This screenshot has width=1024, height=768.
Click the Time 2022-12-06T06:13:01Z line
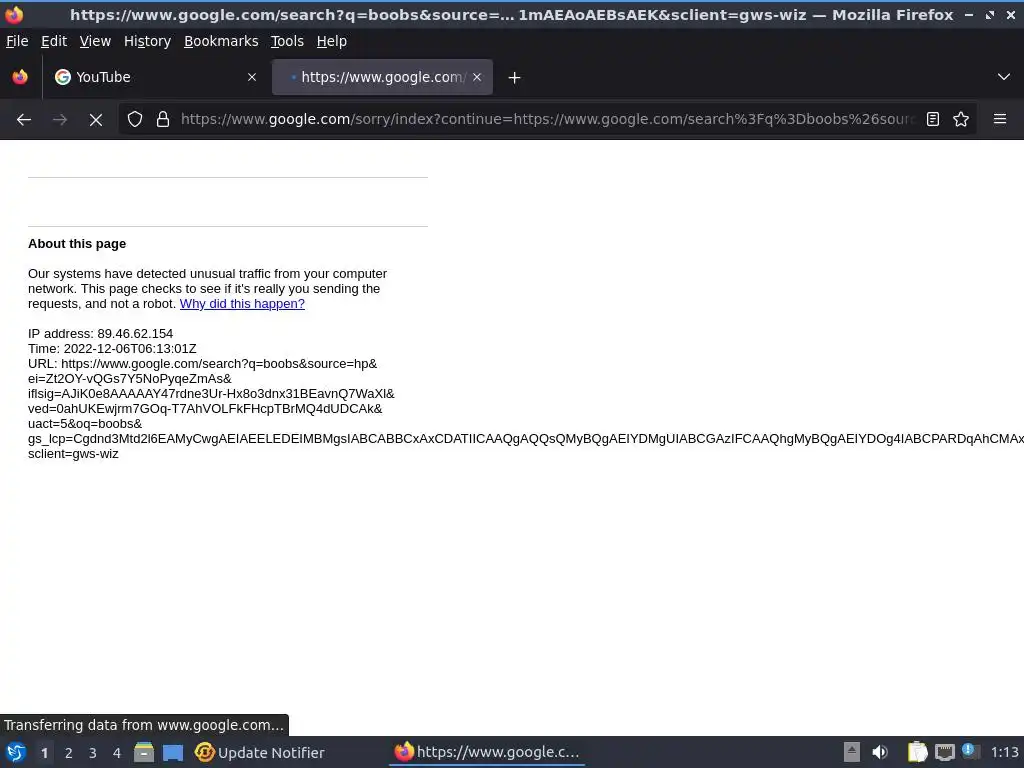(x=112, y=349)
